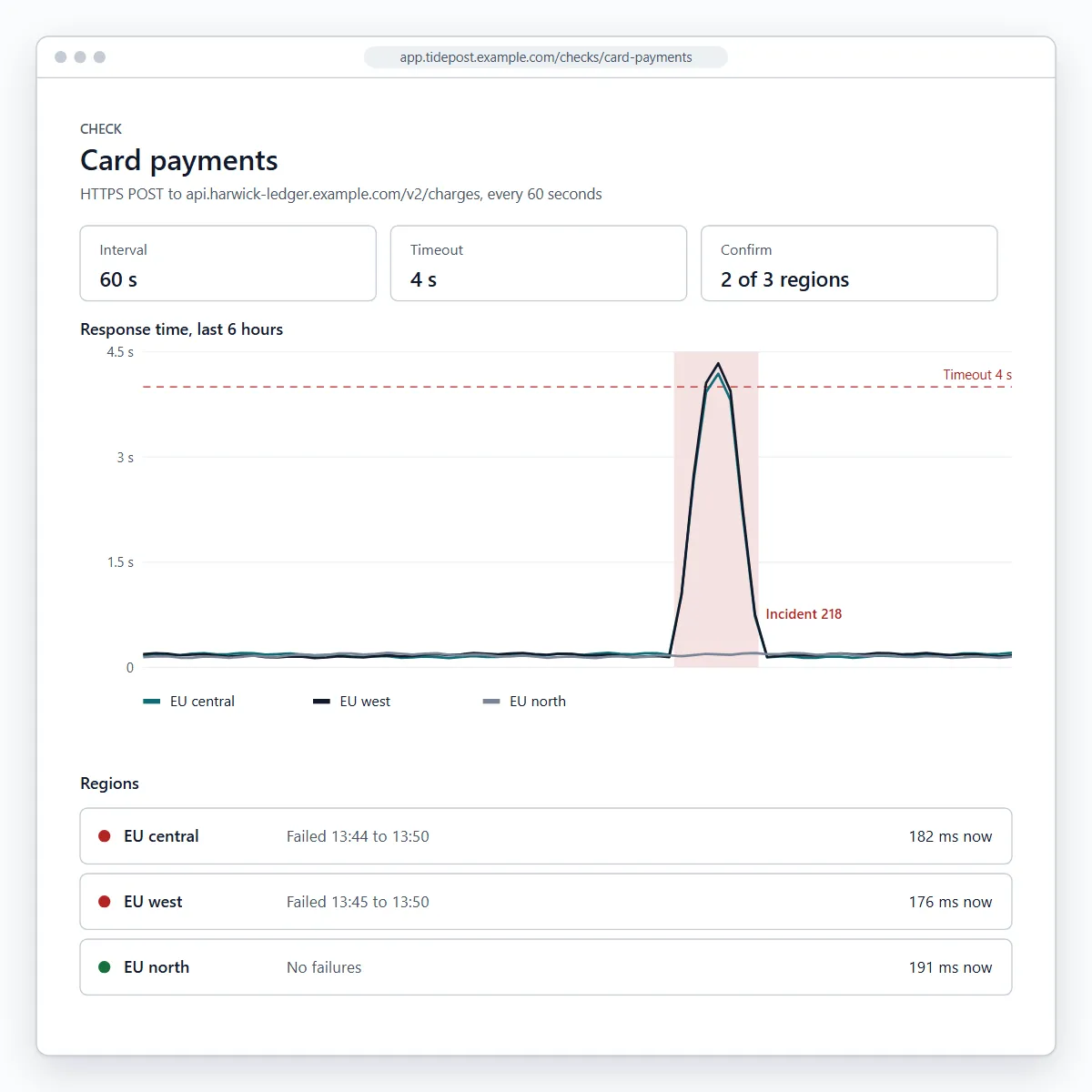Click Failed 13:44 to 13:50 text
1092x1092 pixels.
358,836
